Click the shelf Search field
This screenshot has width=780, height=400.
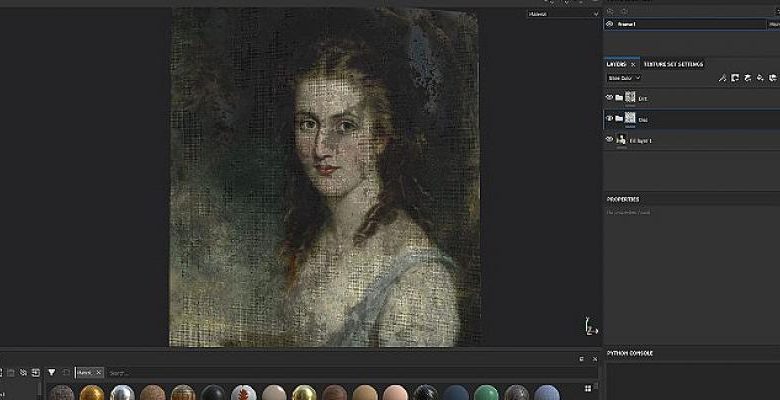click(348, 373)
